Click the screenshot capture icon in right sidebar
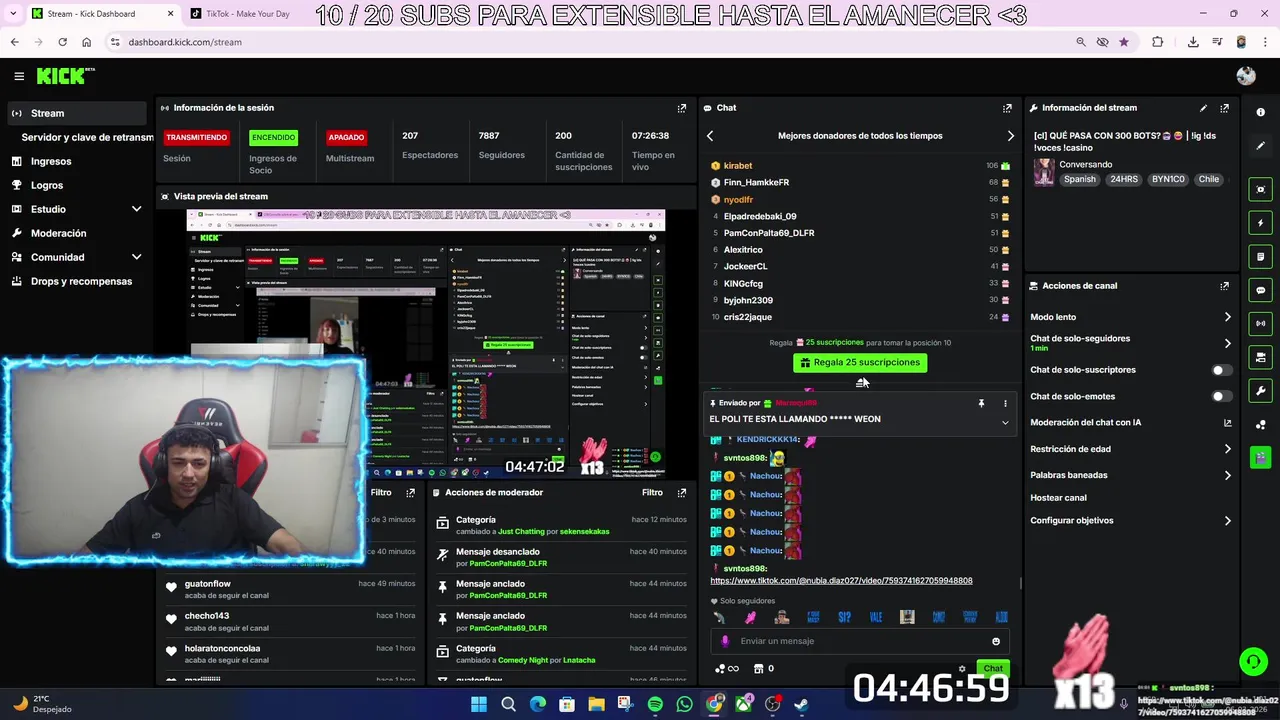Viewport: 1280px width, 720px height. tap(1260, 189)
